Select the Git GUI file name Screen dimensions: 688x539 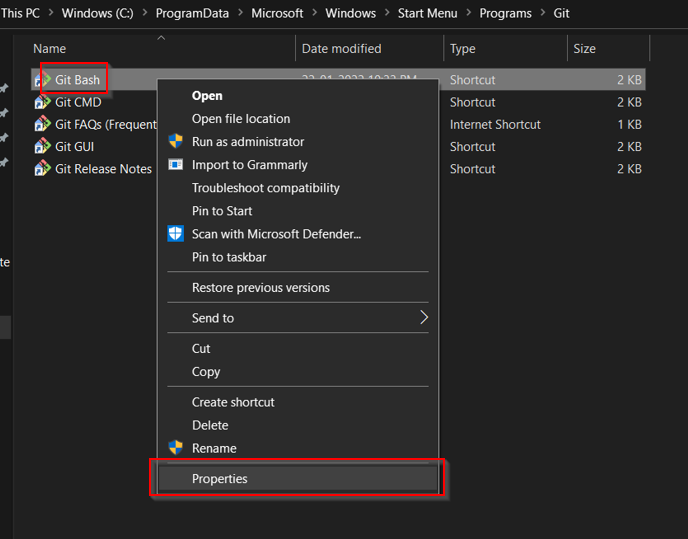75,147
